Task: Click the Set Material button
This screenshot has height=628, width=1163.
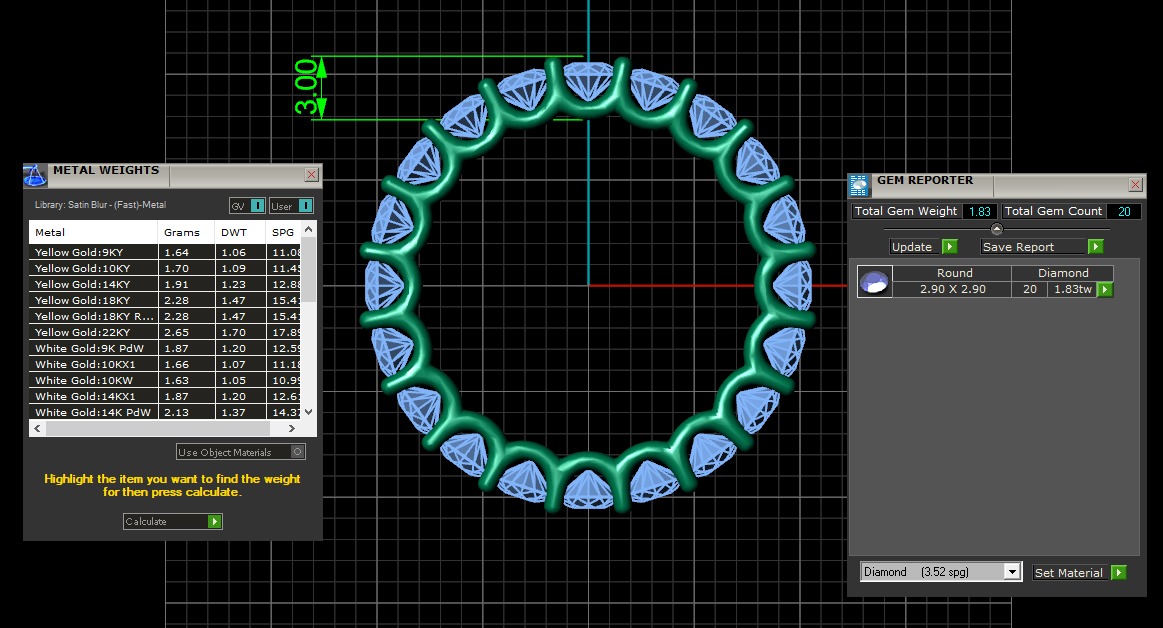Action: click(1080, 572)
